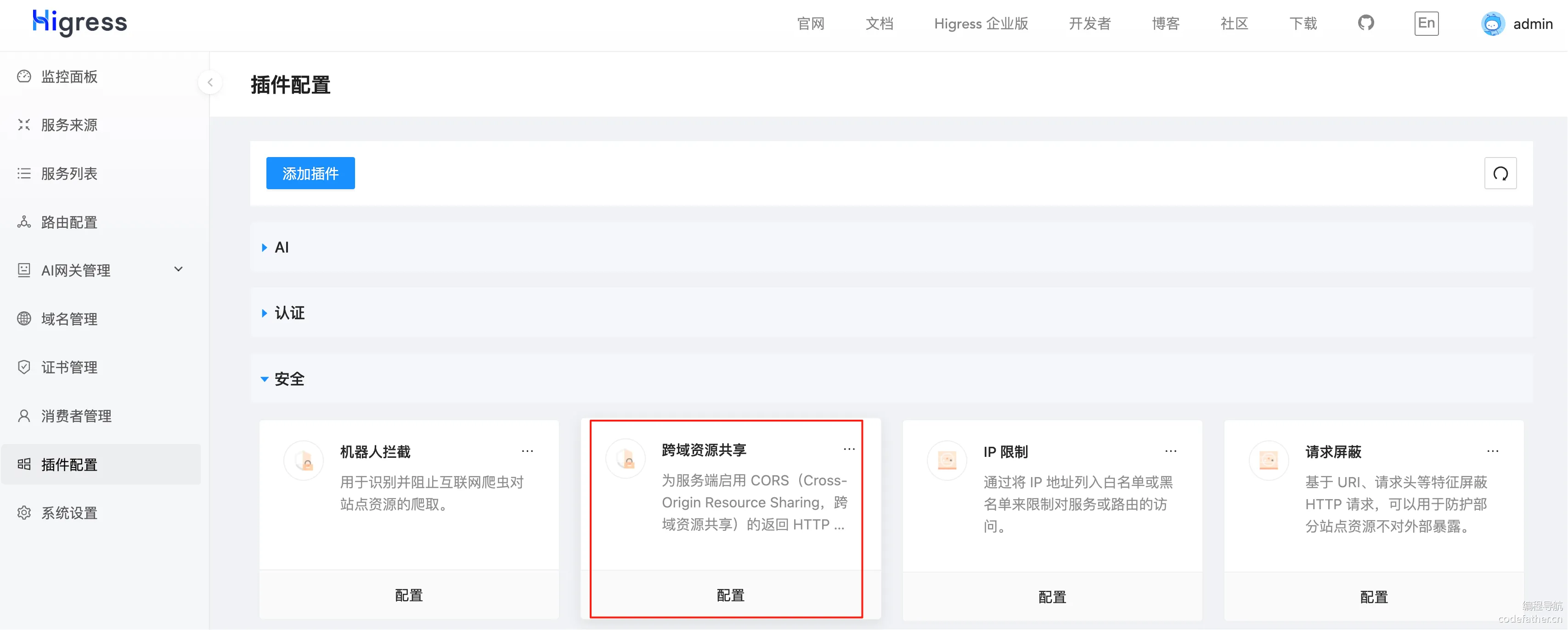This screenshot has width=1568, height=630.
Task: Open the 开发者 link
Action: click(x=1090, y=24)
